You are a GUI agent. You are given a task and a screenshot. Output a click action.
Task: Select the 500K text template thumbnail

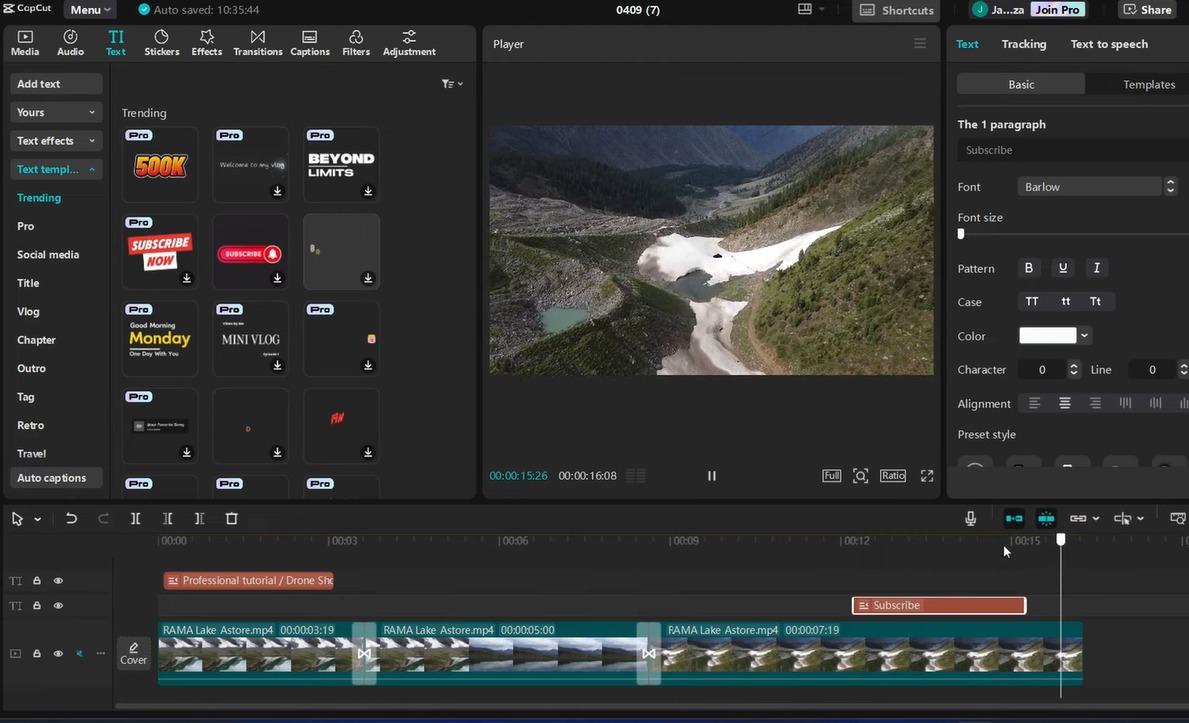[x=159, y=165]
